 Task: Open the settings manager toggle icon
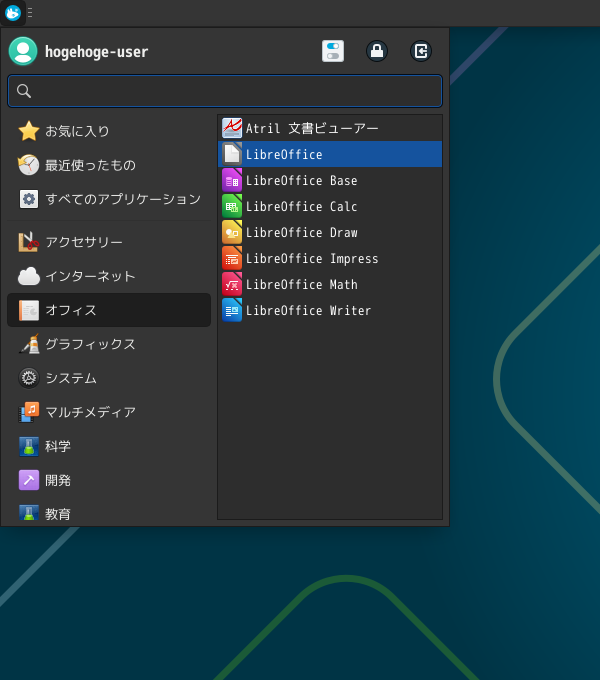click(x=333, y=51)
